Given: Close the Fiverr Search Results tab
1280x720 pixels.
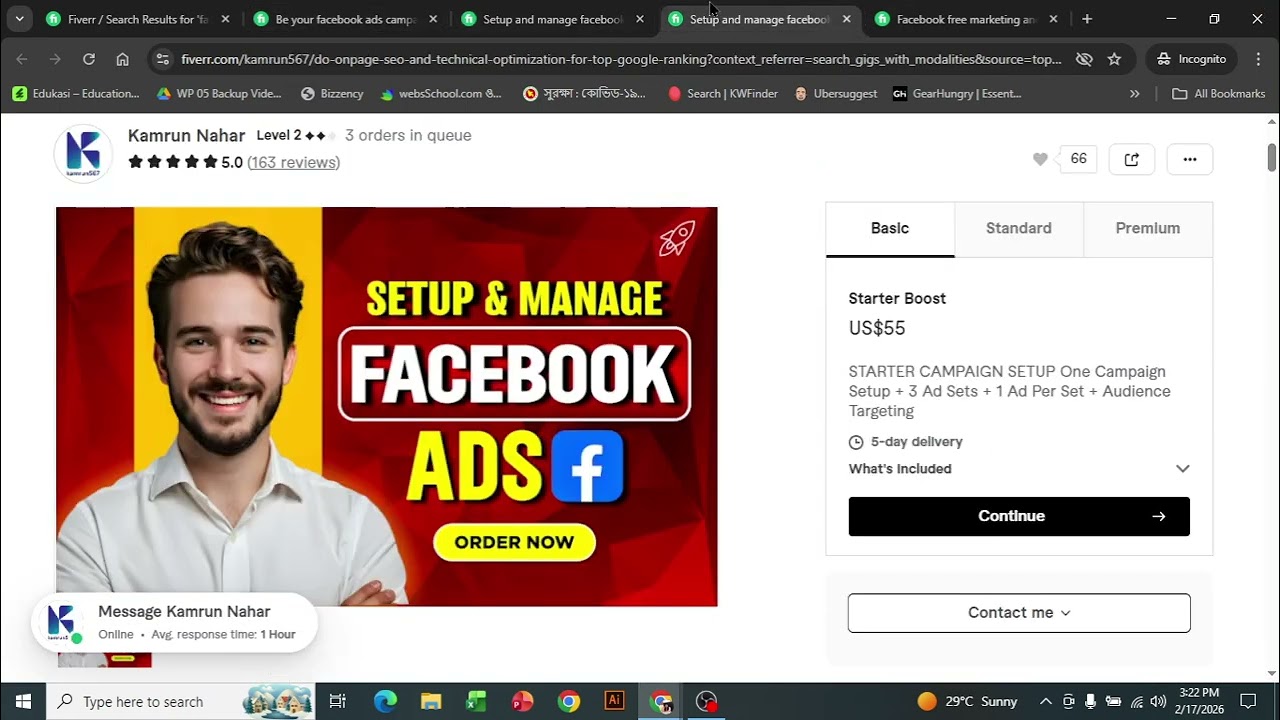Looking at the screenshot, I should pyautogui.click(x=225, y=19).
